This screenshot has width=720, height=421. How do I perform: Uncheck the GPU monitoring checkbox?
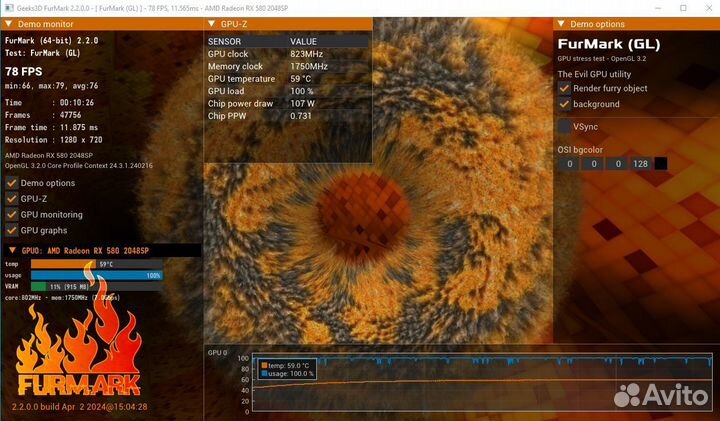[x=12, y=214]
